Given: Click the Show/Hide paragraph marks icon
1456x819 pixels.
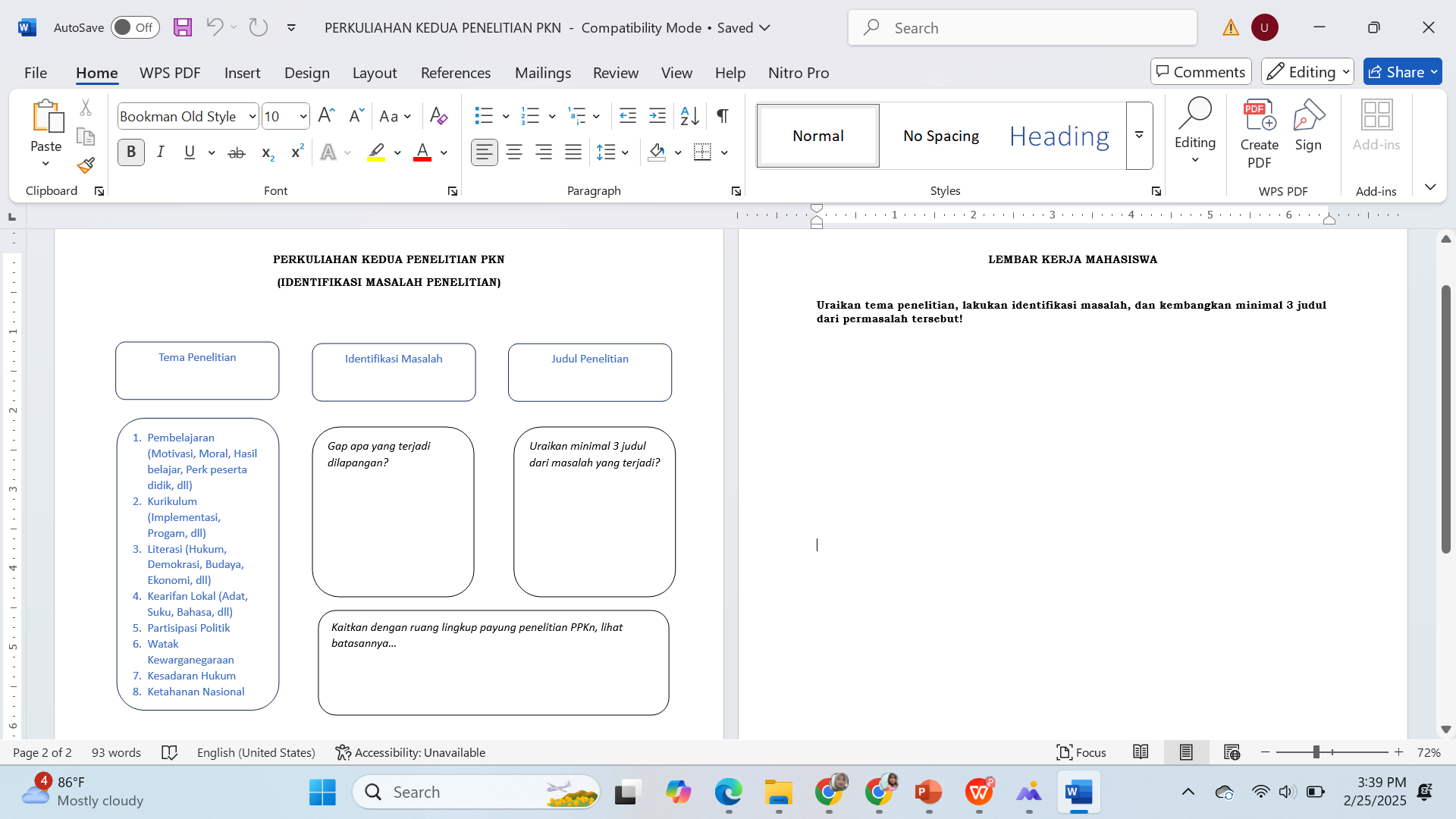Looking at the screenshot, I should pos(723,115).
